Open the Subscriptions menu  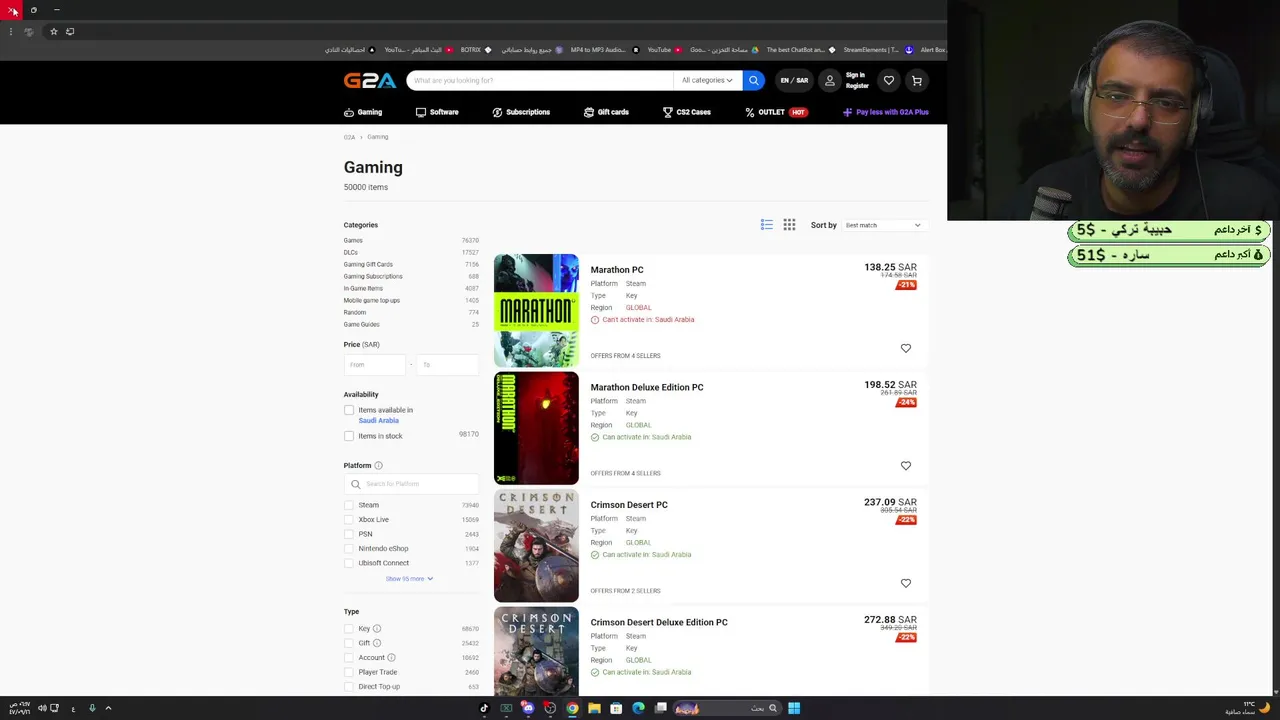tap(521, 112)
